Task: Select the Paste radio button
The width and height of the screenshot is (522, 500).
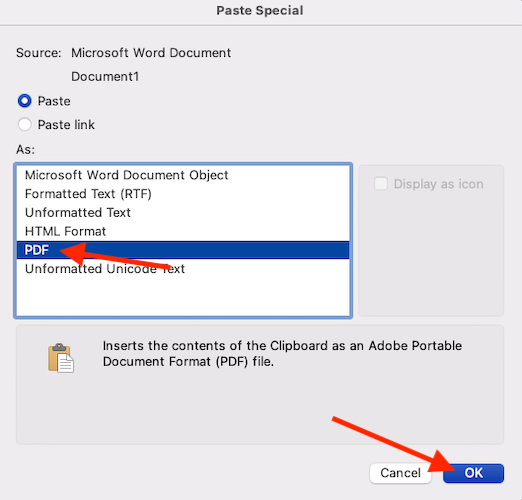Action: point(25,101)
